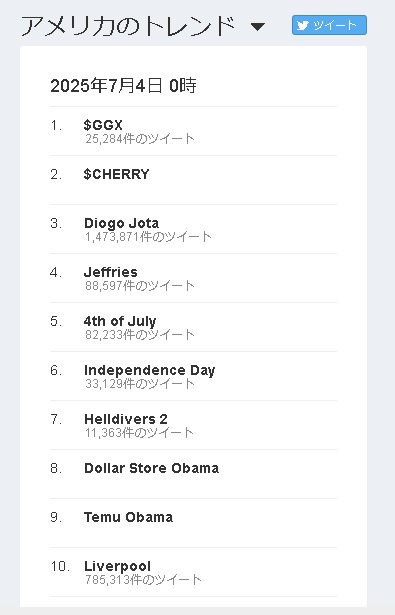Open the Liverpool trend link

(x=117, y=566)
